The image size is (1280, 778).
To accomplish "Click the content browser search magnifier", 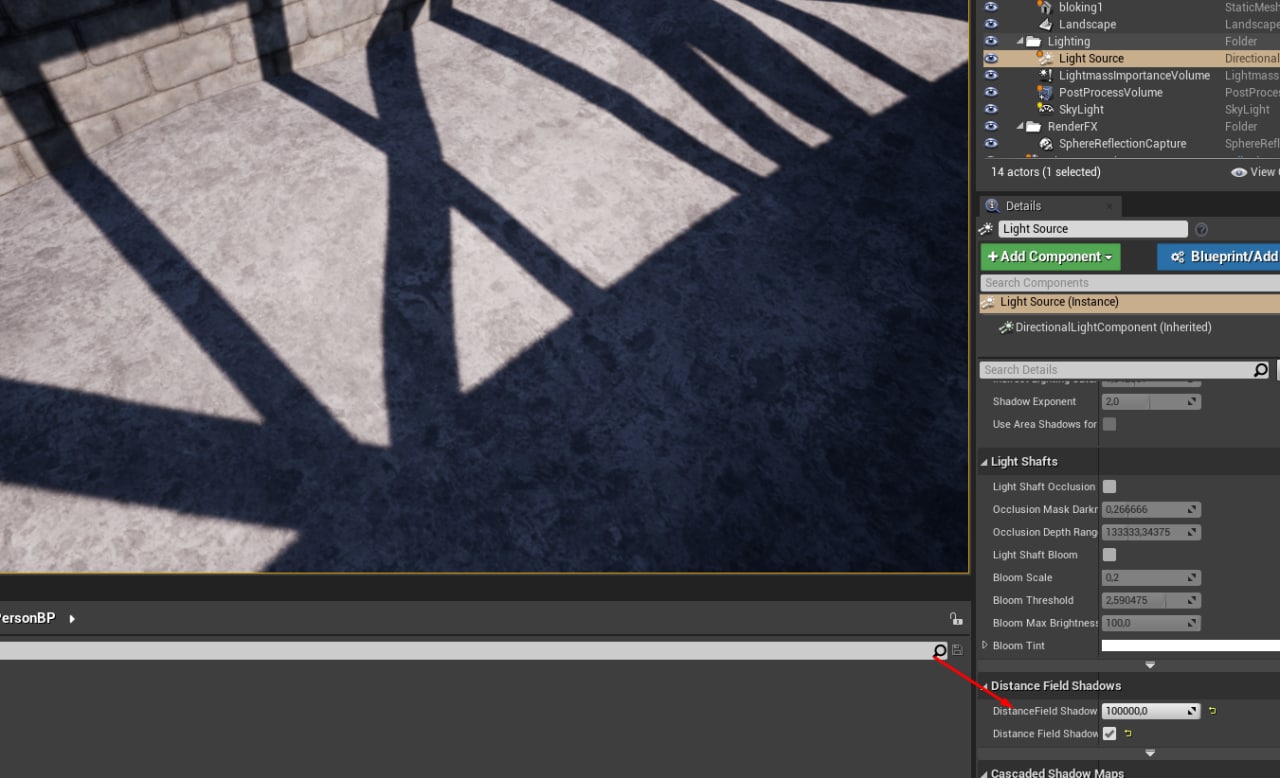I will [x=939, y=651].
